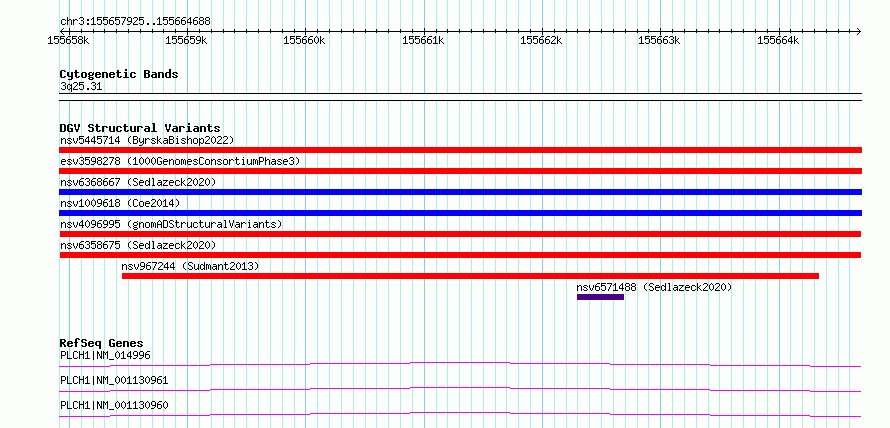The width and height of the screenshot is (890, 428).
Task: Click the nsv6571488 (Sedlazeck2020) label
Action: coord(654,287)
